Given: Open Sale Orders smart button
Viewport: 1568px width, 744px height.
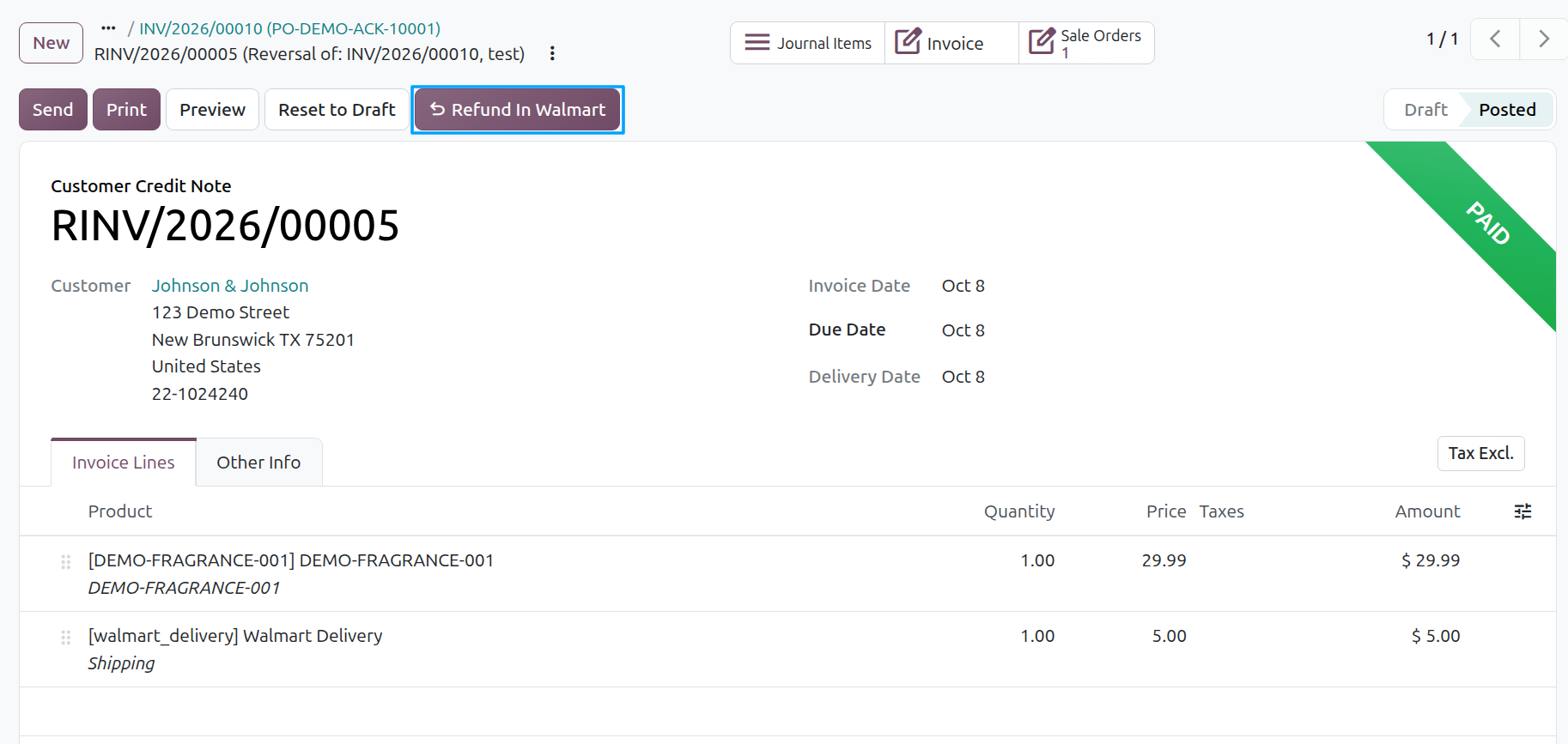Looking at the screenshot, I should (x=1086, y=43).
